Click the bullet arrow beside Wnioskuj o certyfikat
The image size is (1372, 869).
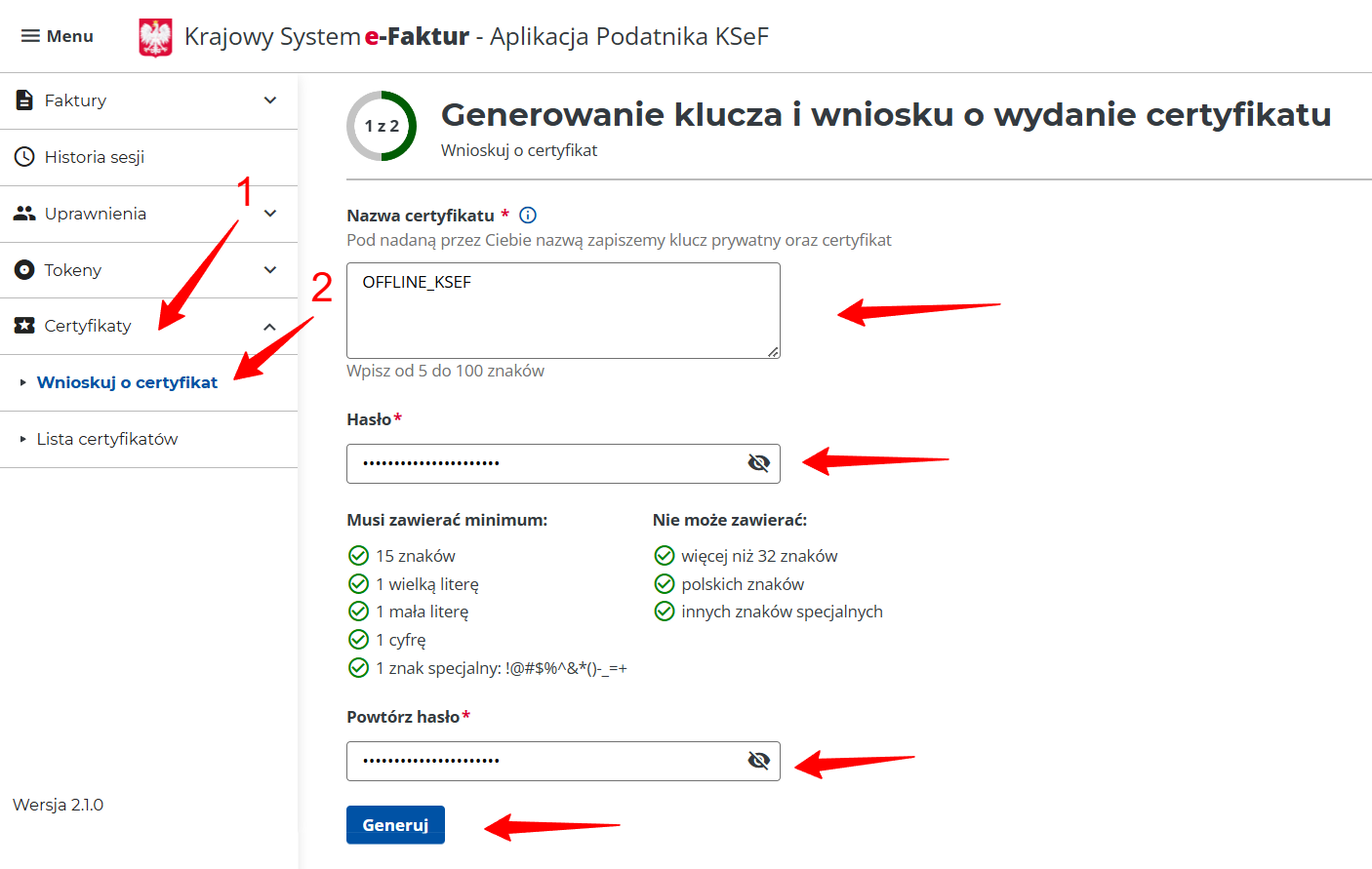tap(23, 382)
